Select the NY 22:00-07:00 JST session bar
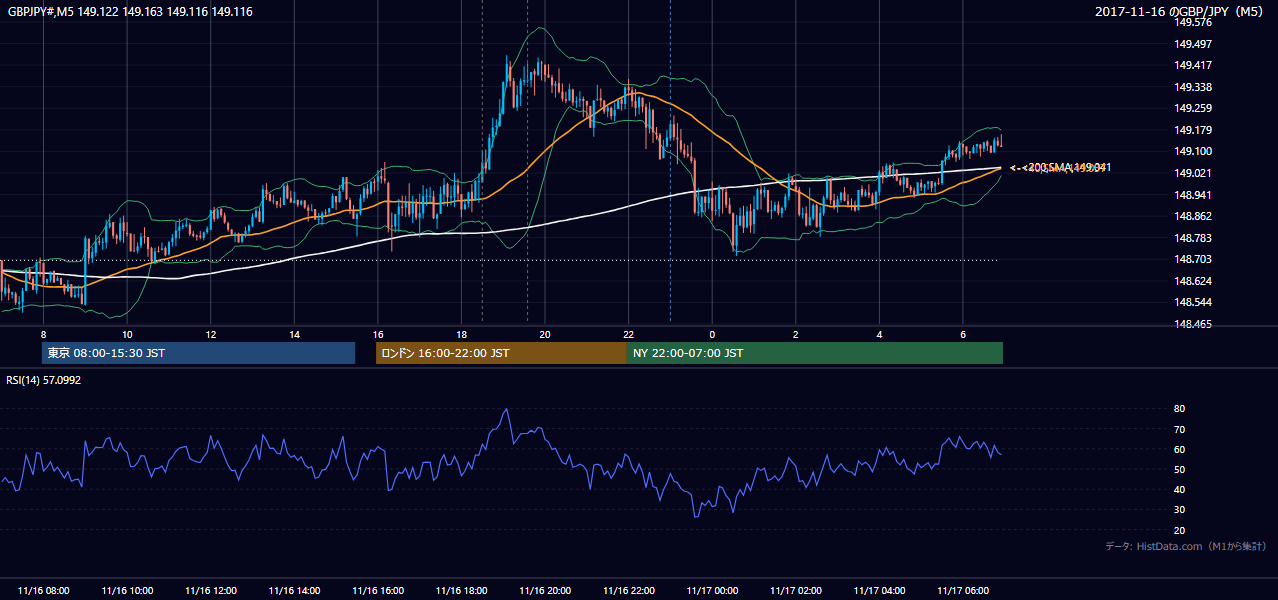Image resolution: width=1278 pixels, height=600 pixels. pos(815,353)
